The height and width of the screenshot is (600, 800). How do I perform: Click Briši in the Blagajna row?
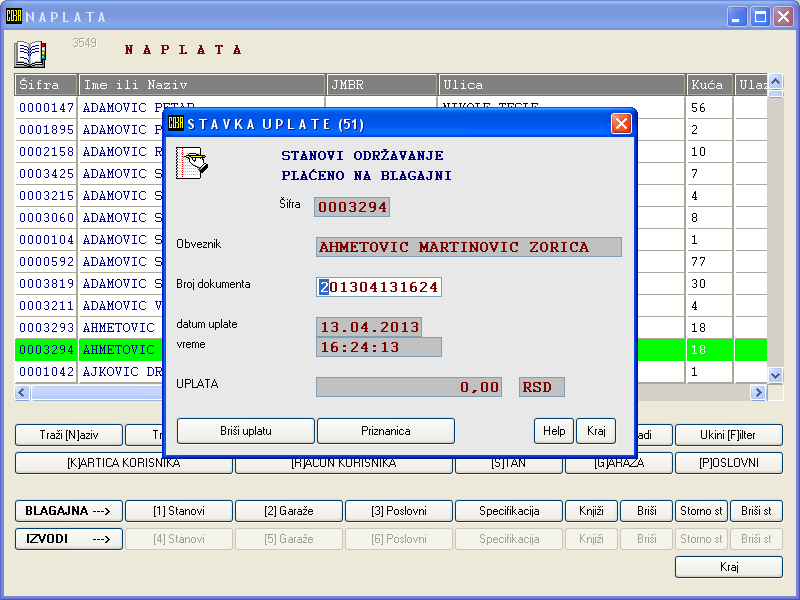click(x=646, y=511)
